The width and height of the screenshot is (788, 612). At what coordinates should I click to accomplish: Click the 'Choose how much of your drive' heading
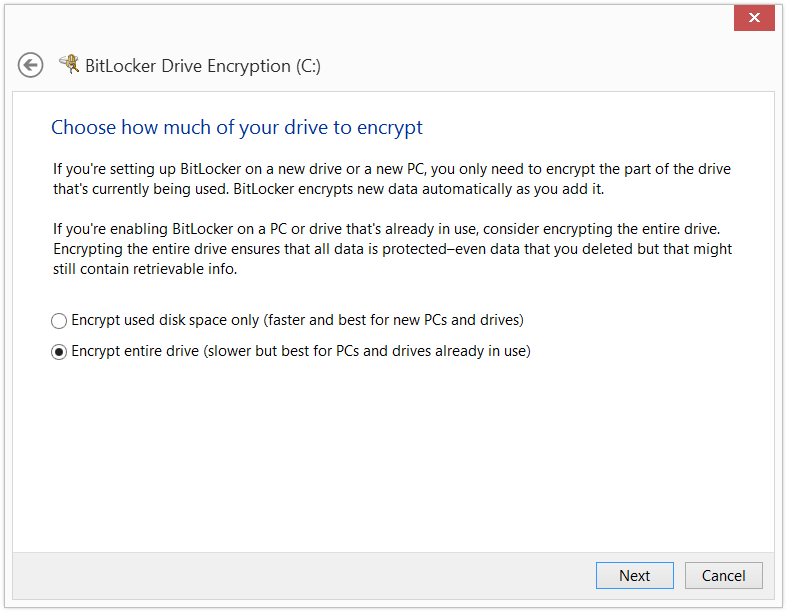pos(237,128)
